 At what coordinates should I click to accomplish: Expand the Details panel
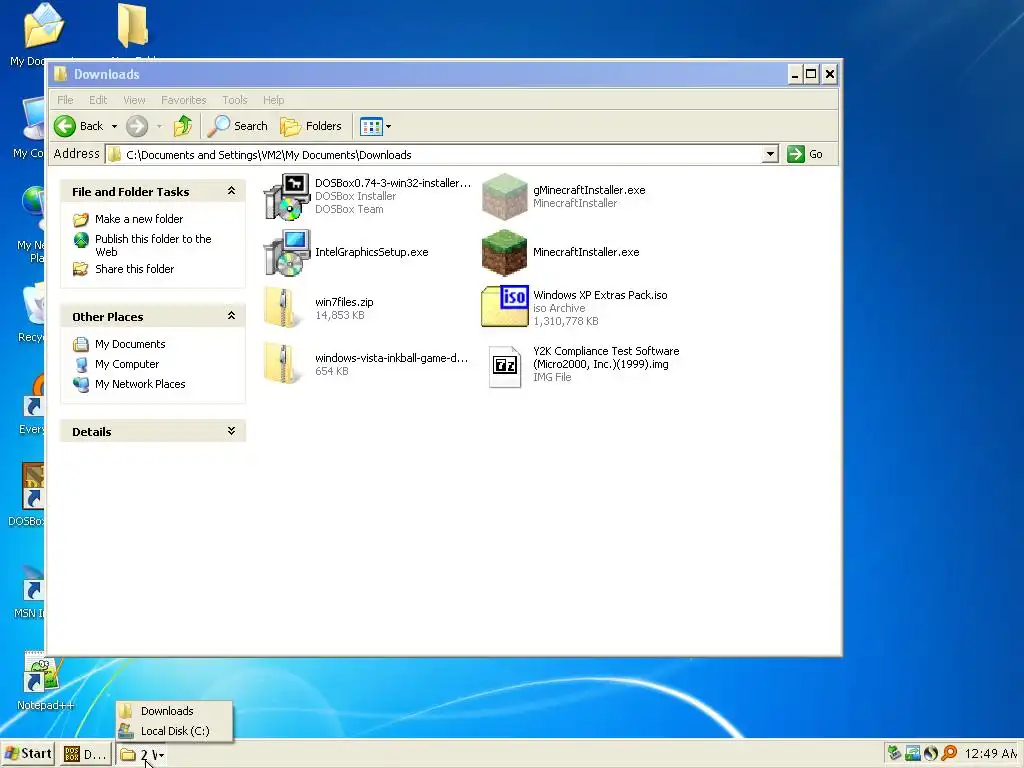coord(231,431)
